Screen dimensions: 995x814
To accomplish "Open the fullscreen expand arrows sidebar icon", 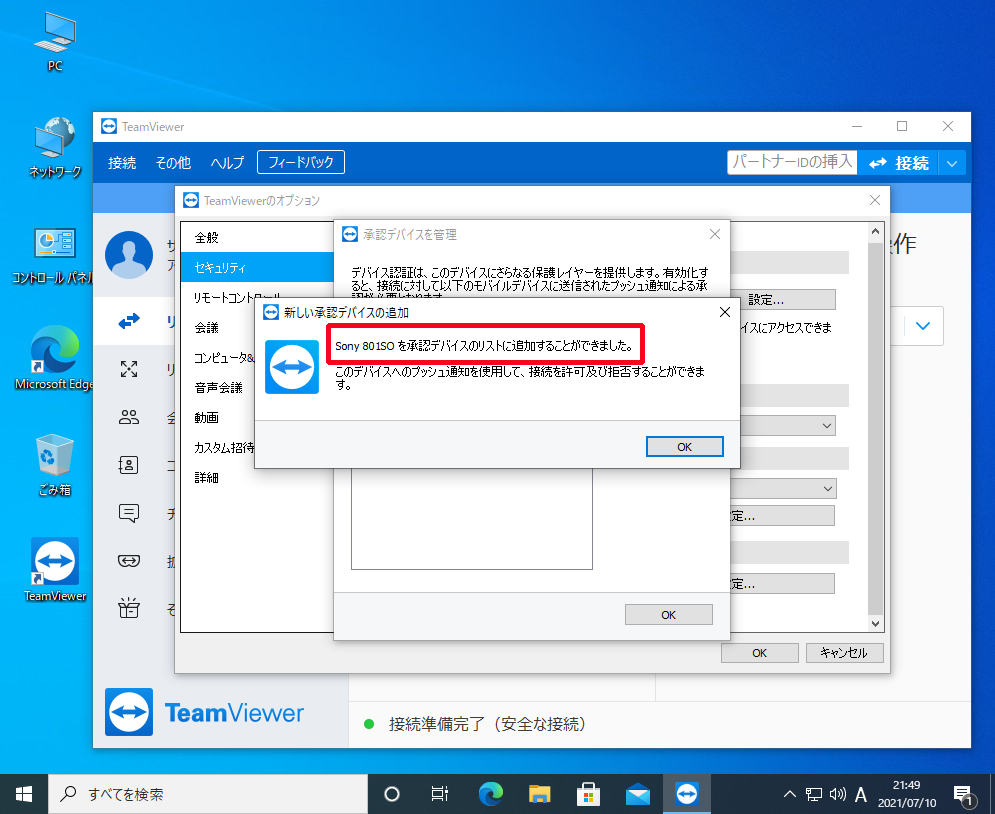I will [129, 370].
